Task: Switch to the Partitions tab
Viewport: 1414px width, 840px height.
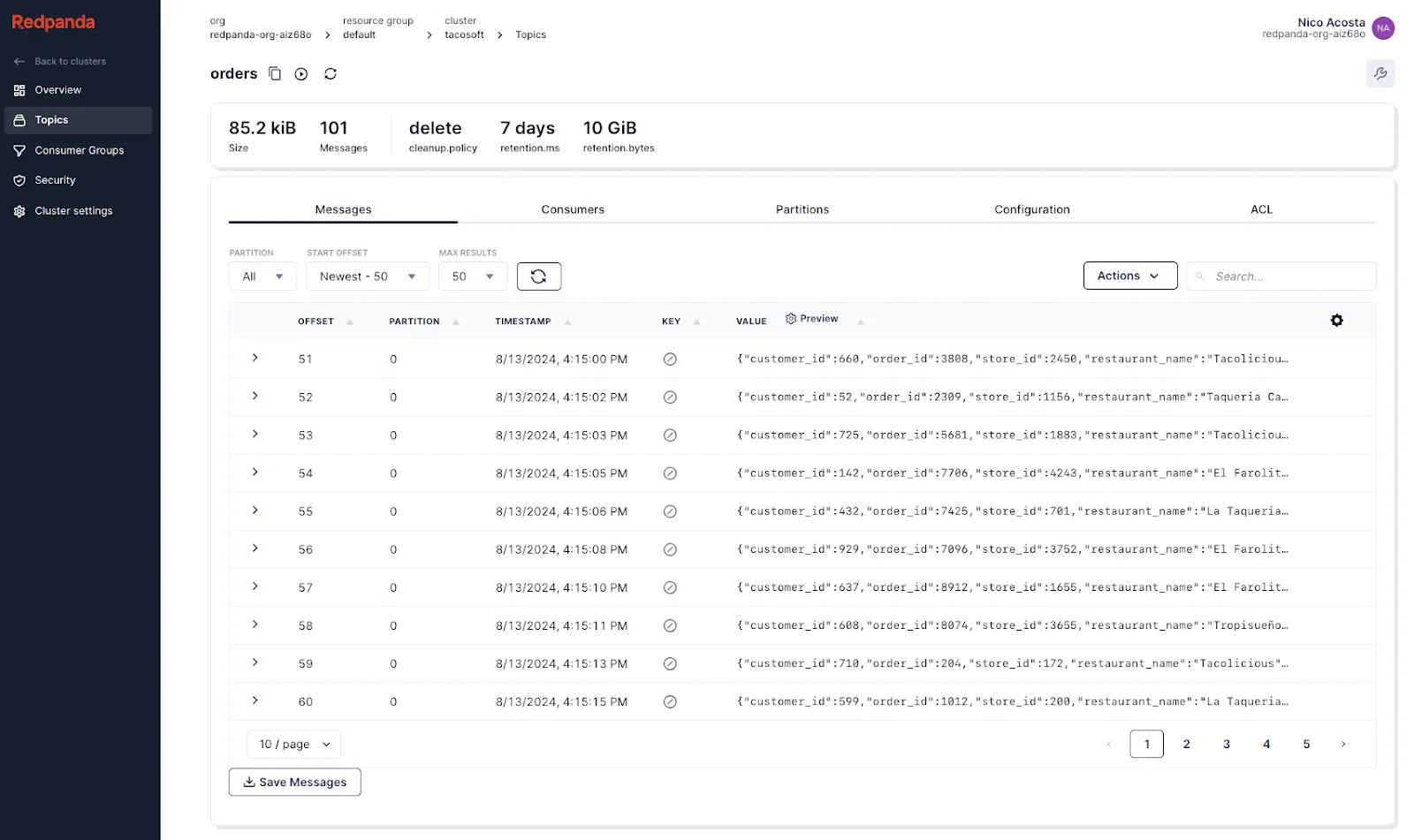Action: coord(802,209)
